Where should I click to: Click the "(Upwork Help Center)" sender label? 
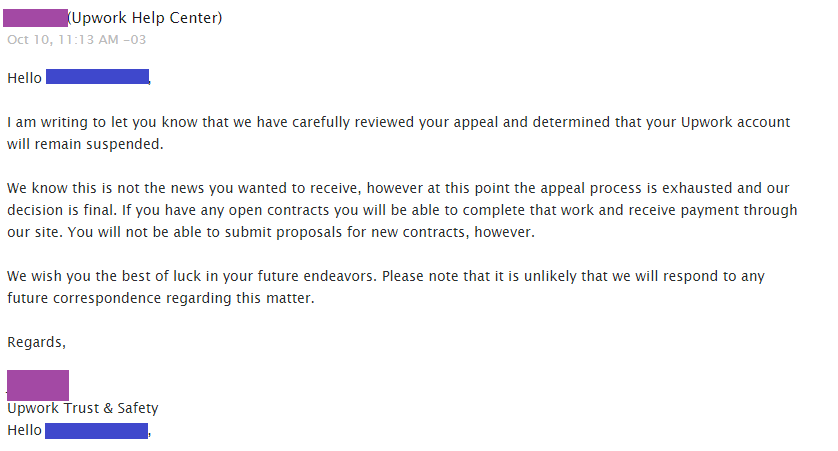pyautogui.click(x=145, y=18)
